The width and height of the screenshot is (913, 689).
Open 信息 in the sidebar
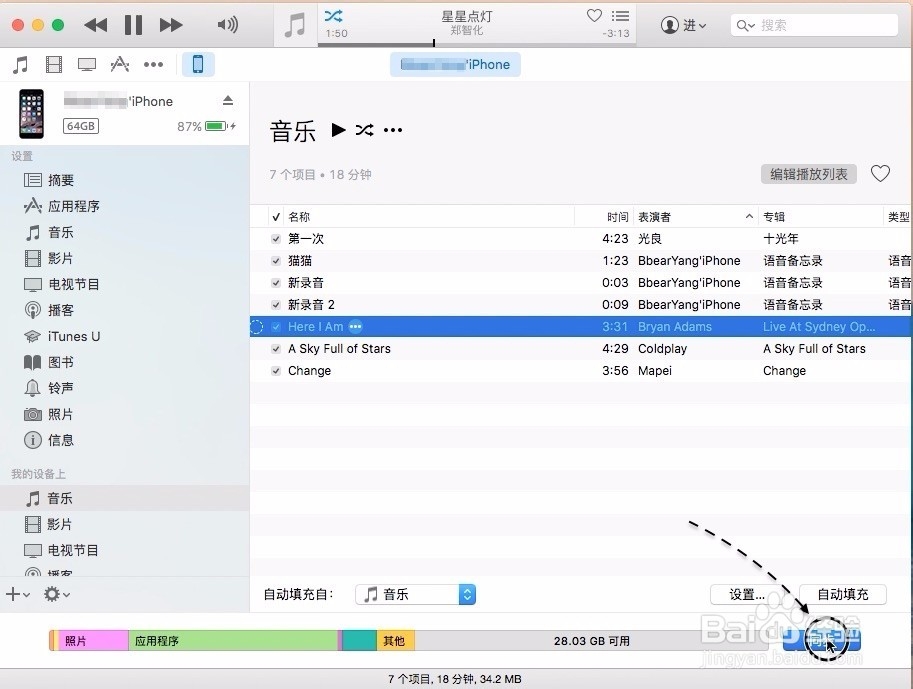pos(49,440)
